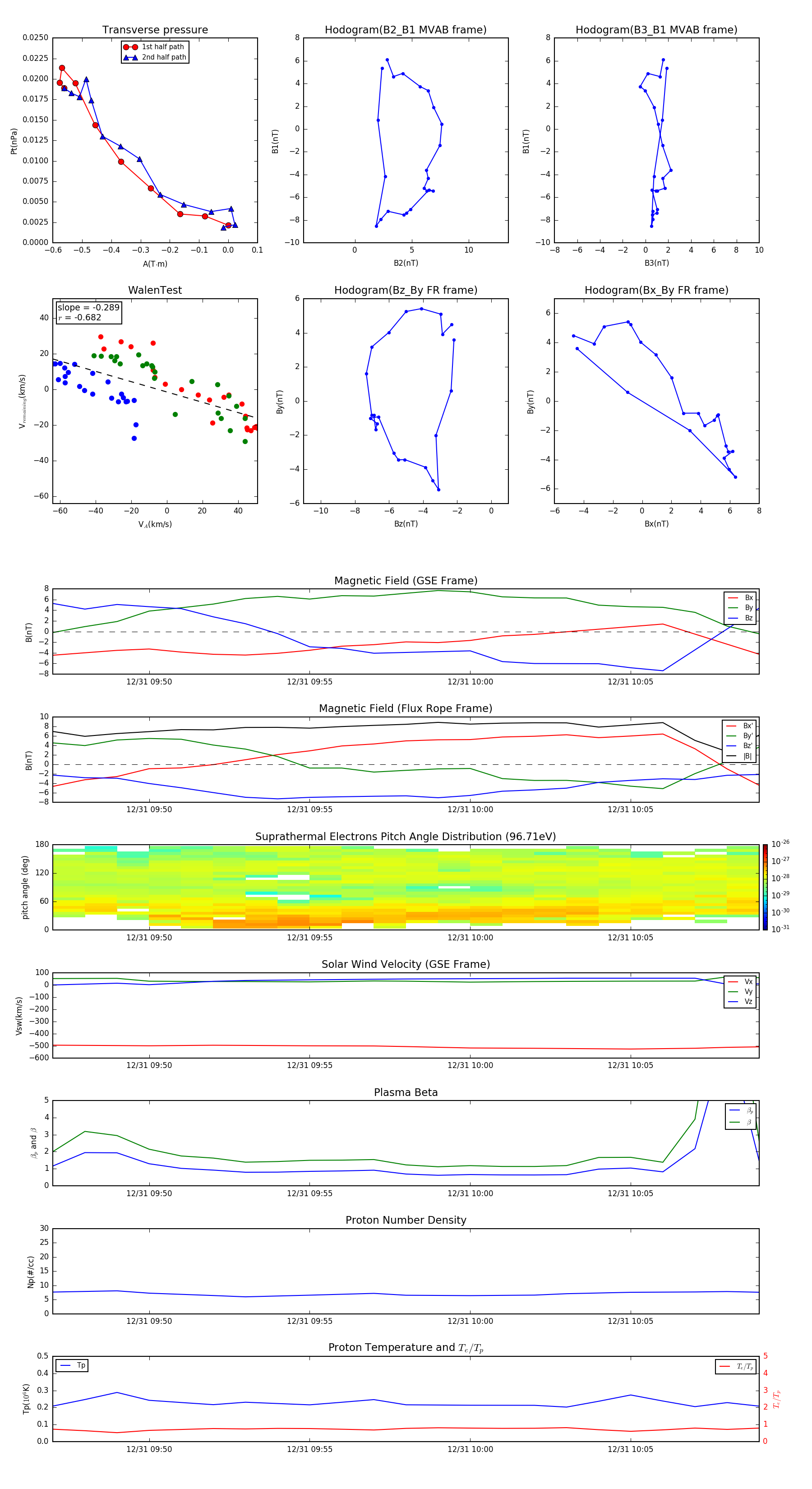
Task: Click the 'B2(nT)' x-axis label
Action: [406, 263]
